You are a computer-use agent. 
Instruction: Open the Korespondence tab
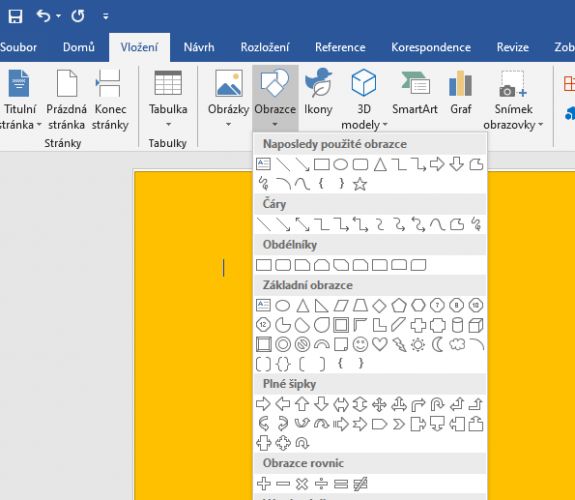(431, 47)
